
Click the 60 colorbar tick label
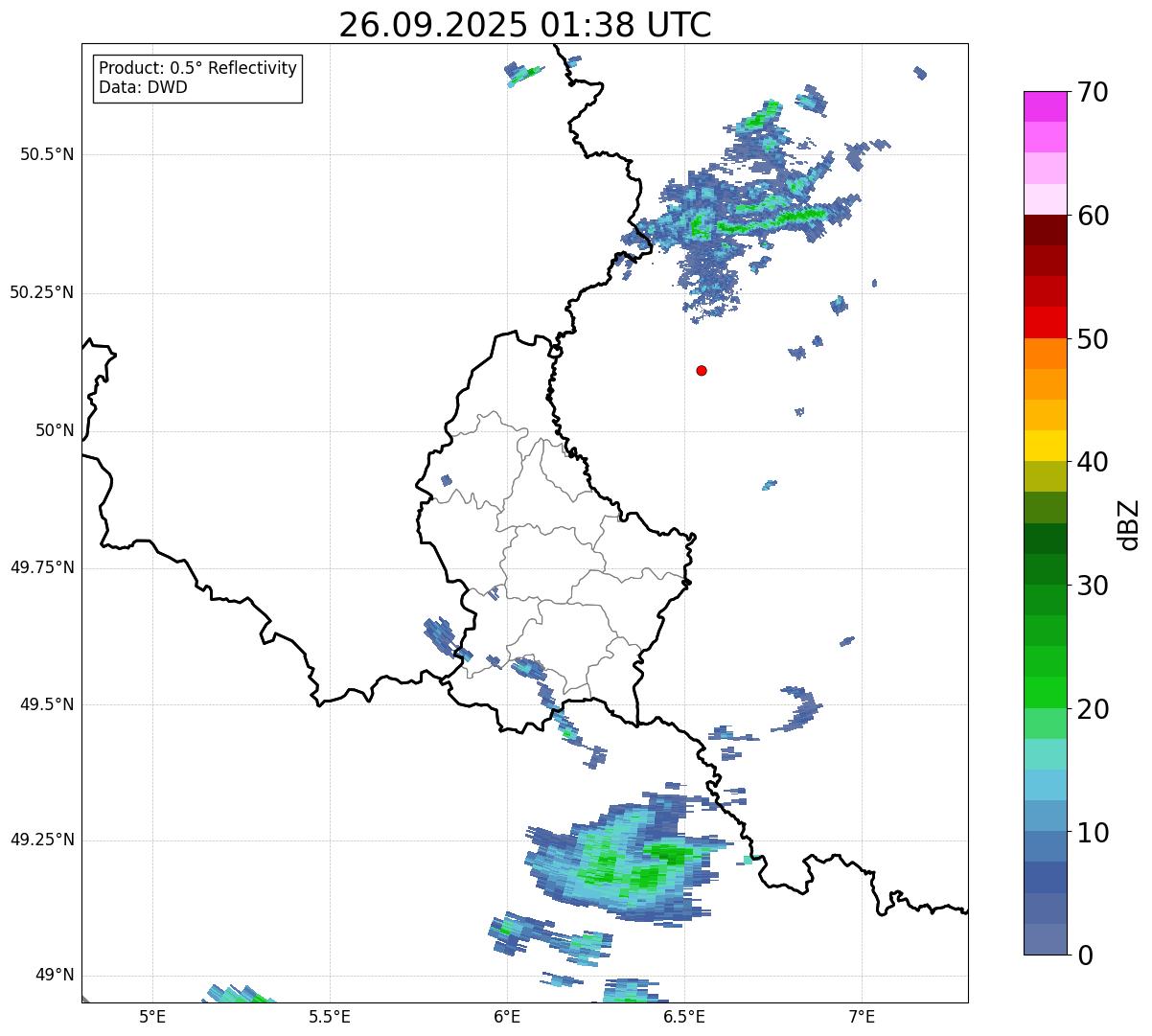coord(1093,216)
